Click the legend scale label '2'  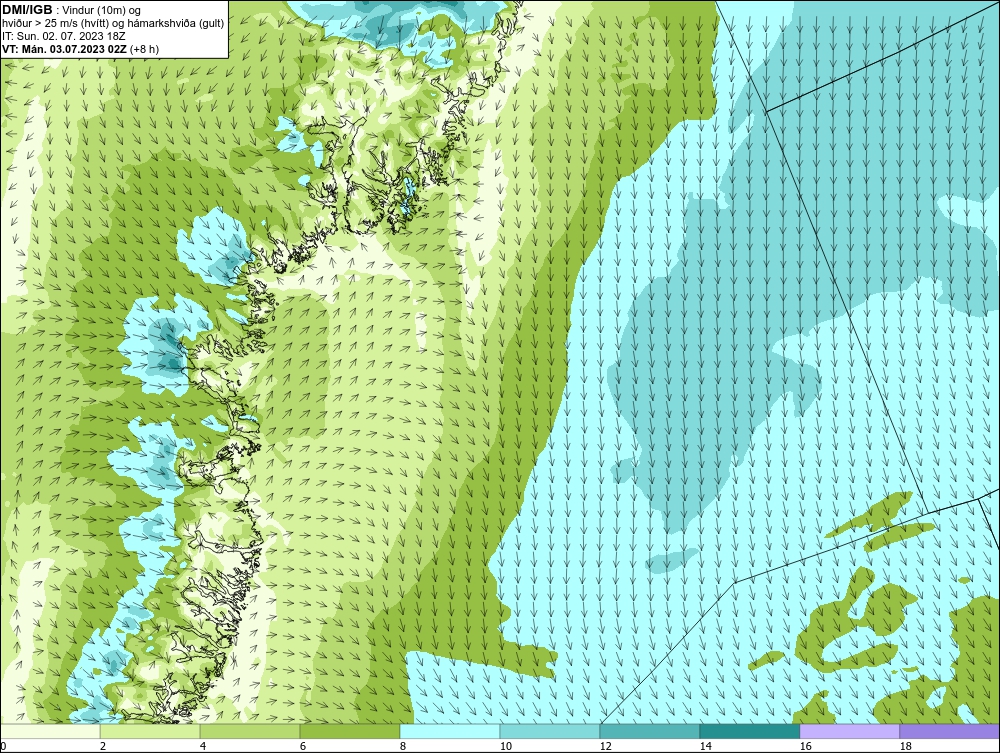pos(103,746)
